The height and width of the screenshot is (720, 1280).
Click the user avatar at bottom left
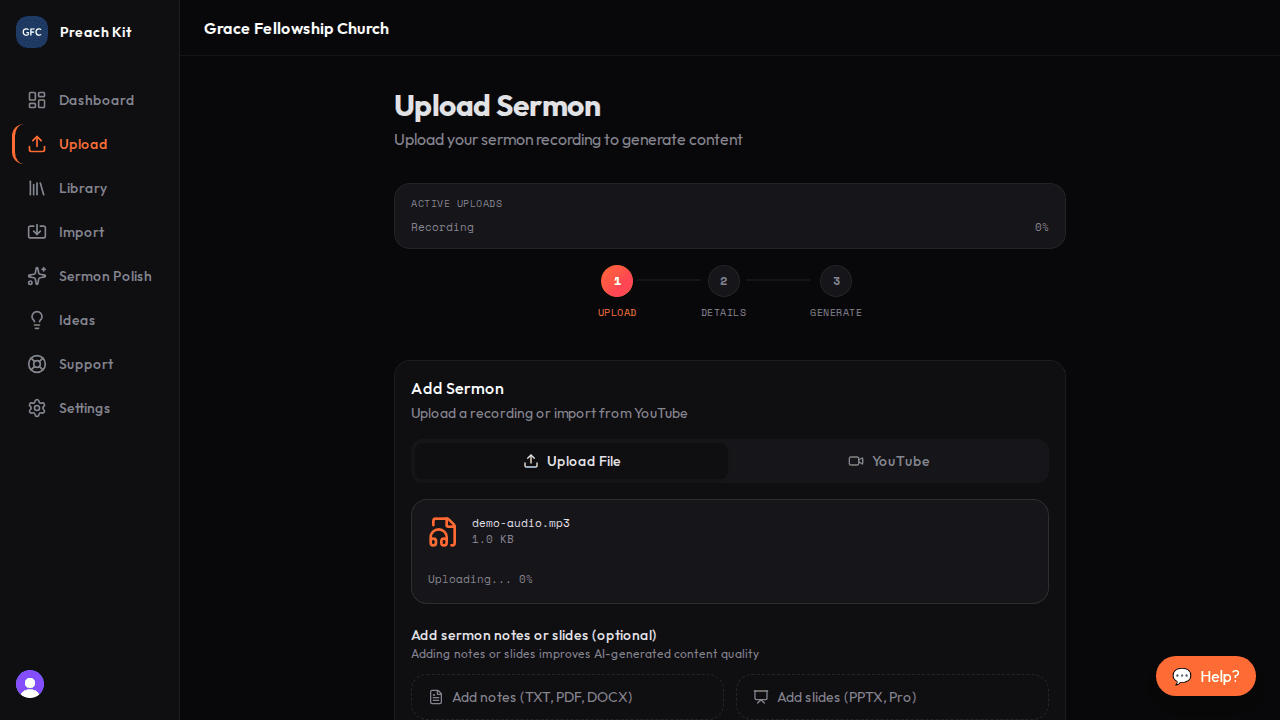29,684
